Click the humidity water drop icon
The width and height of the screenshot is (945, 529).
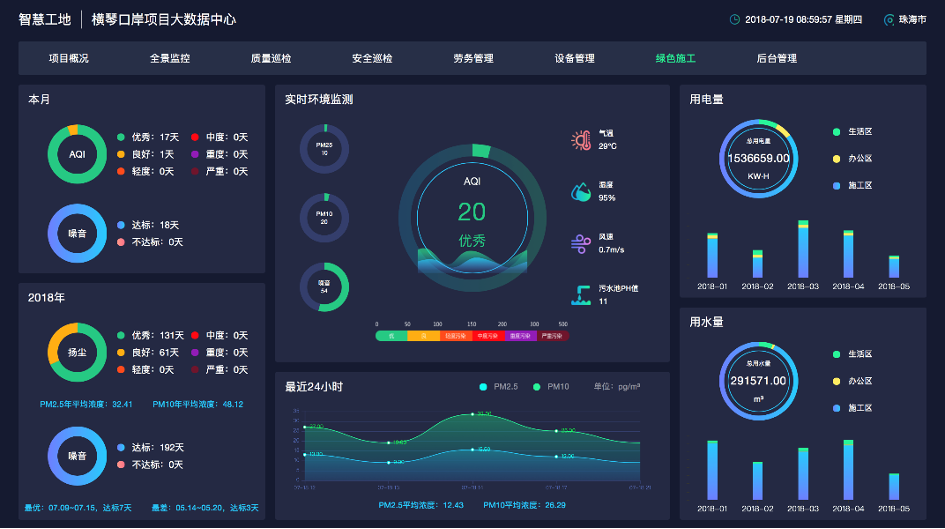pyautogui.click(x=581, y=192)
